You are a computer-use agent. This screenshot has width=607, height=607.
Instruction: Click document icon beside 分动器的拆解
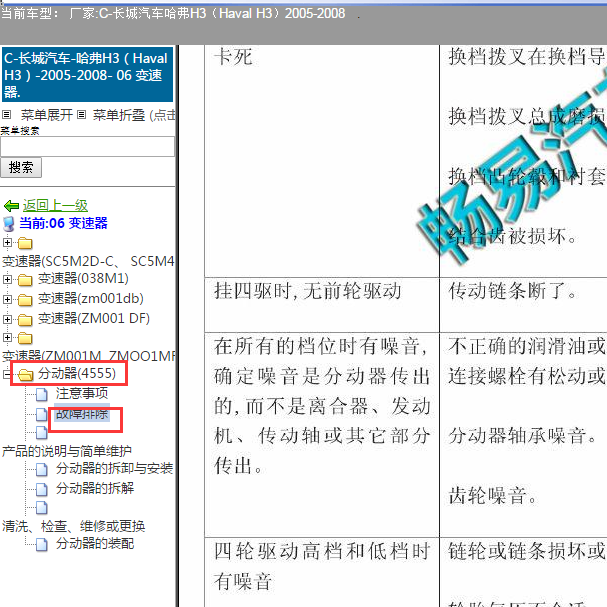coord(42,489)
